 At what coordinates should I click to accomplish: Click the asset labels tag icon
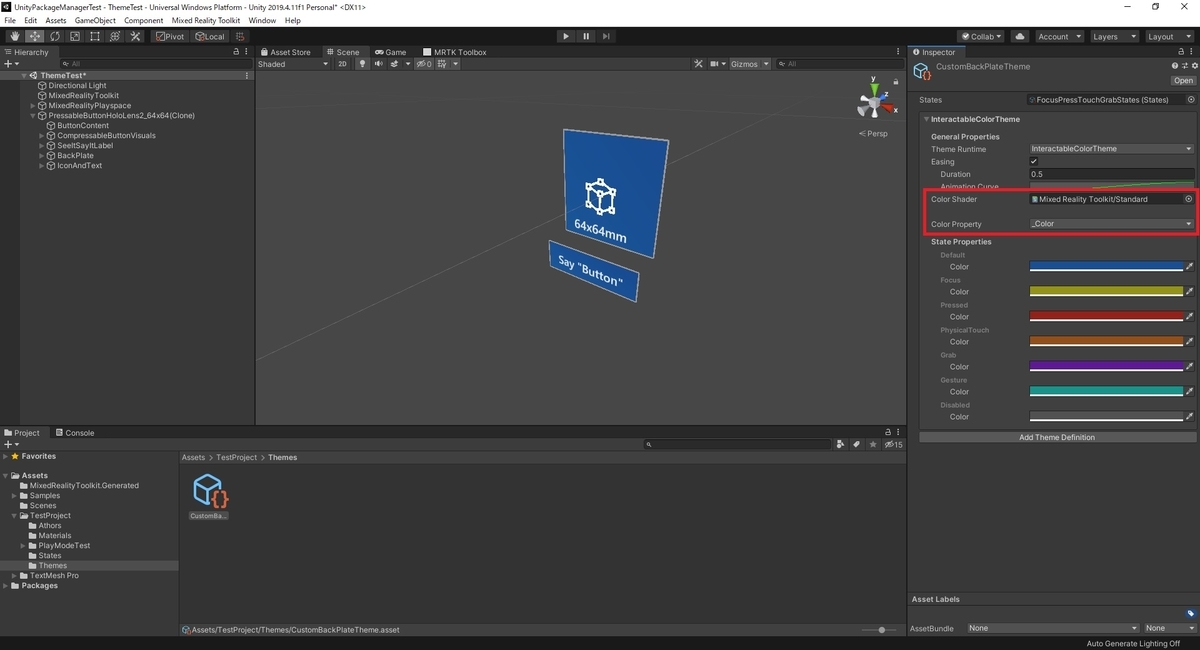(x=1190, y=613)
